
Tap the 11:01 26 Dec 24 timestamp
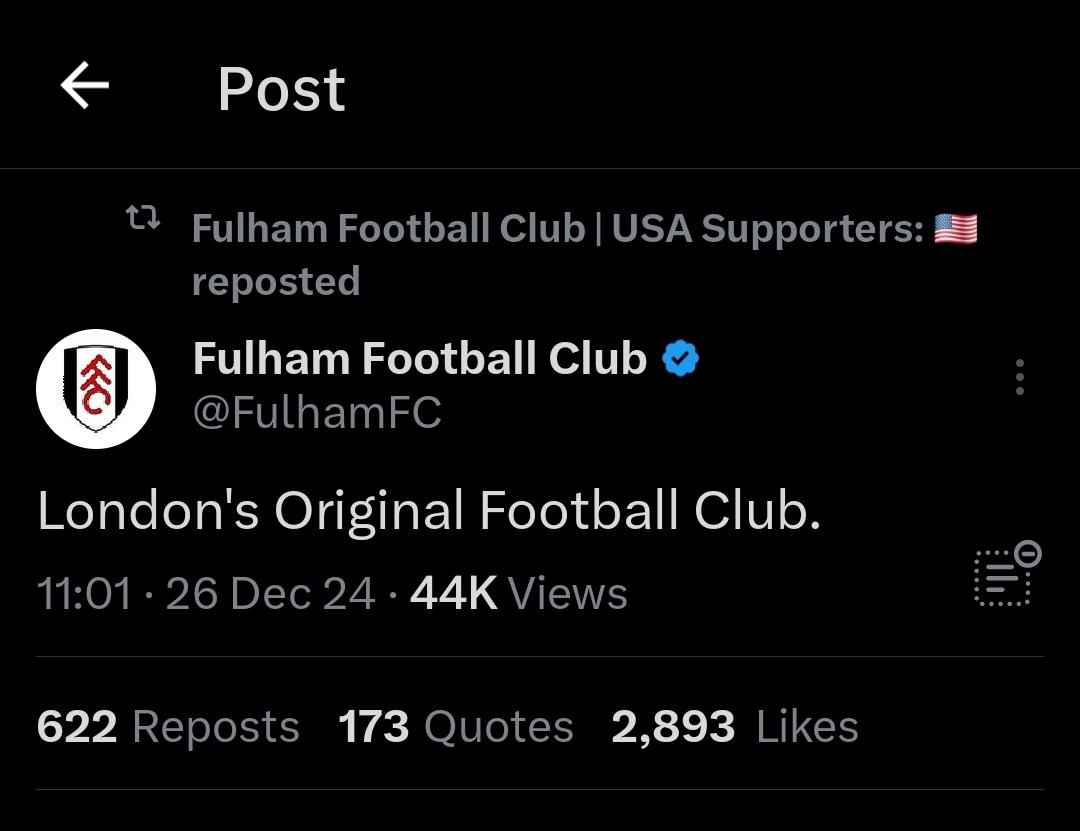pos(206,593)
